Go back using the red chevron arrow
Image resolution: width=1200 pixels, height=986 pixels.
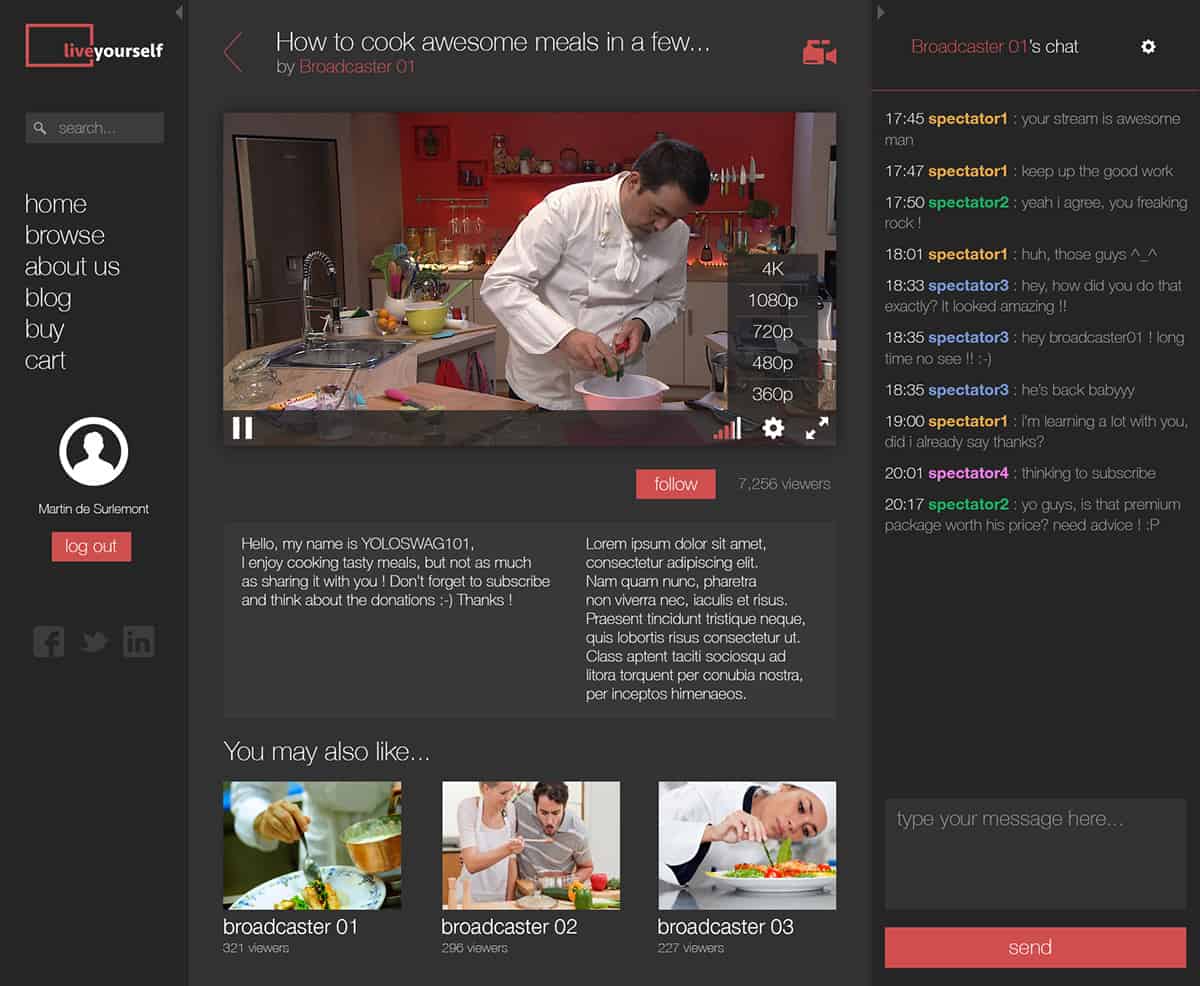(233, 52)
